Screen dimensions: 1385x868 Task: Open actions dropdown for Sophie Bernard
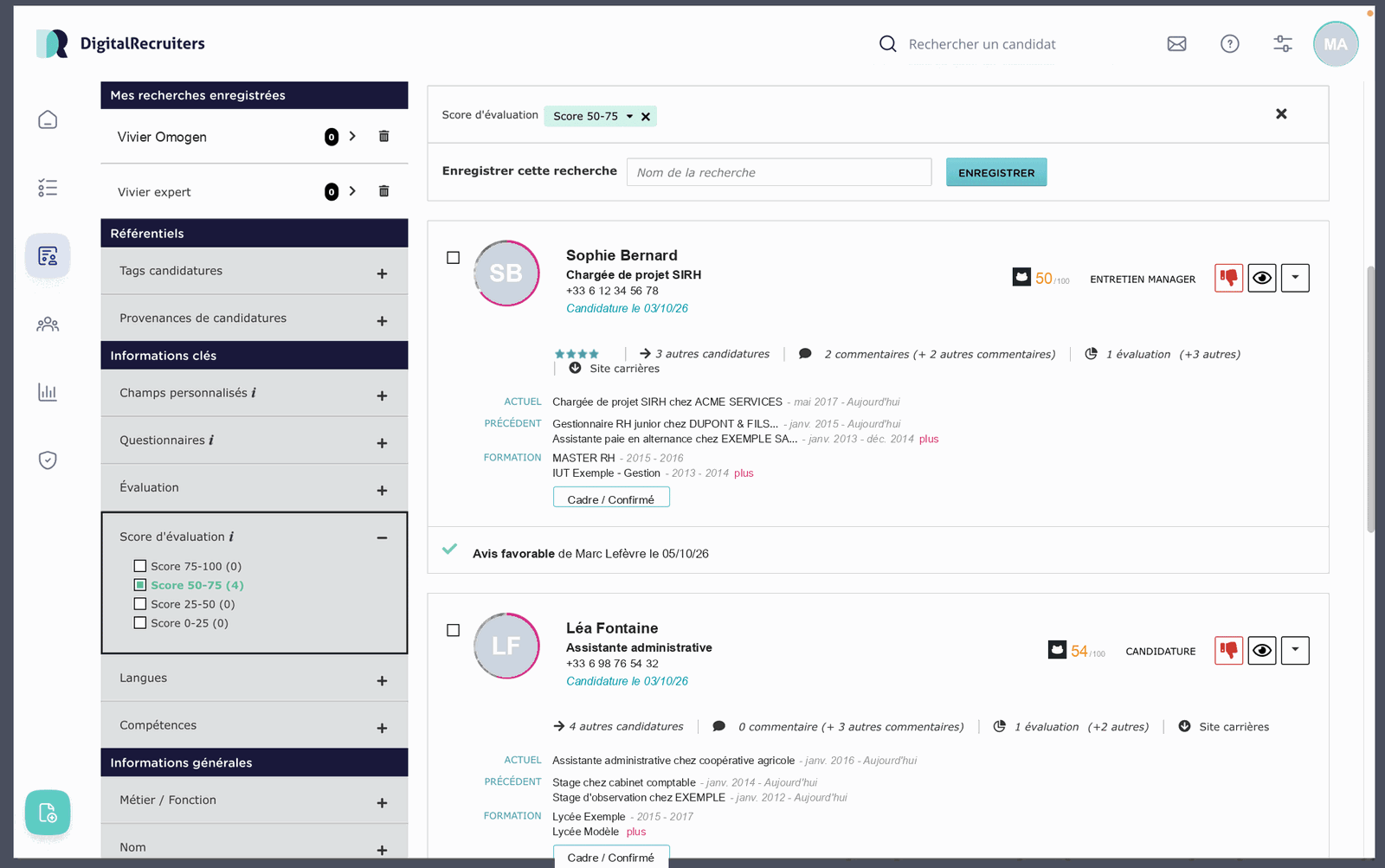pos(1295,278)
